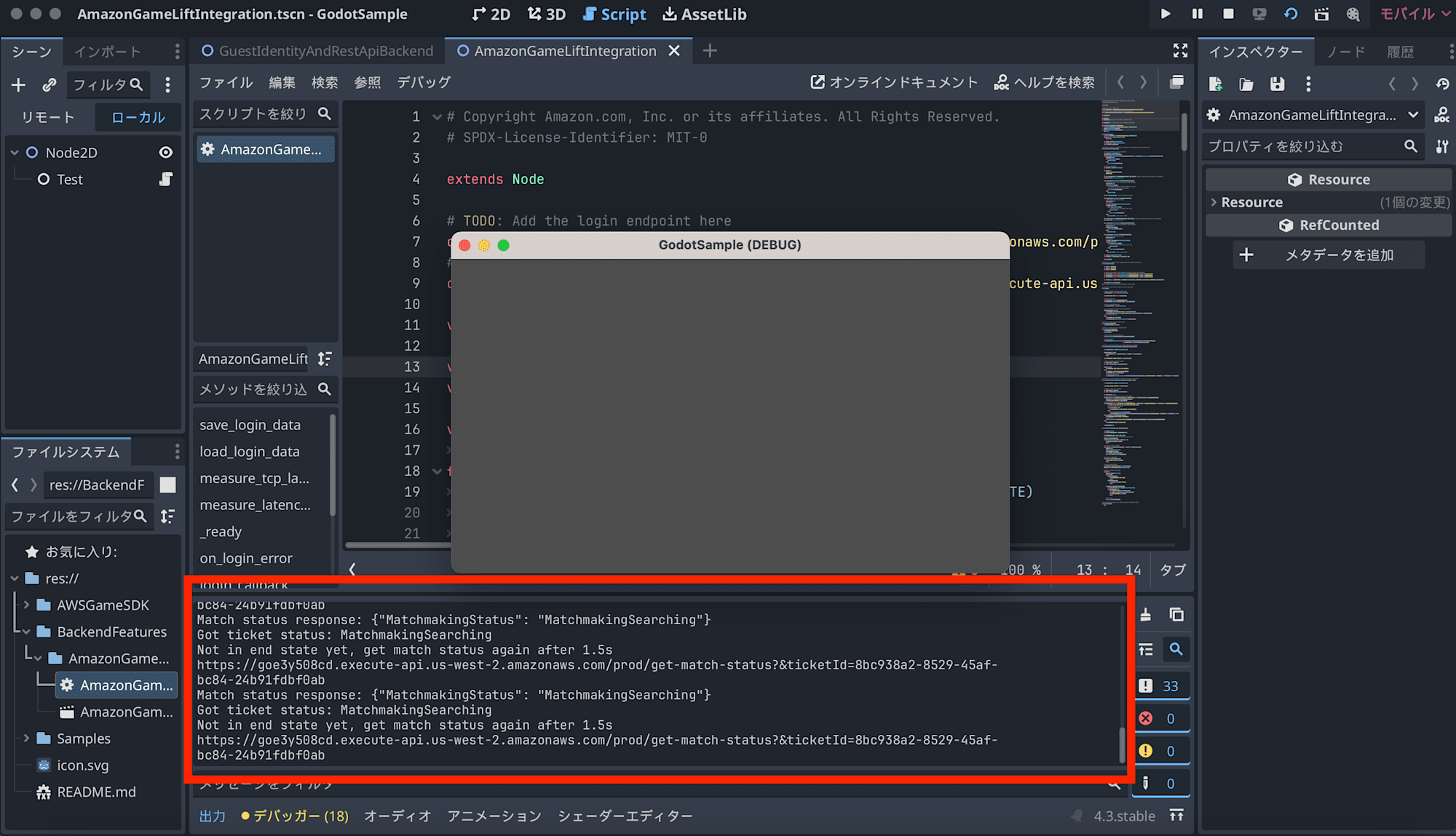Toggle error messages filter
Image resolution: width=1456 pixels, height=836 pixels.
(x=1162, y=719)
